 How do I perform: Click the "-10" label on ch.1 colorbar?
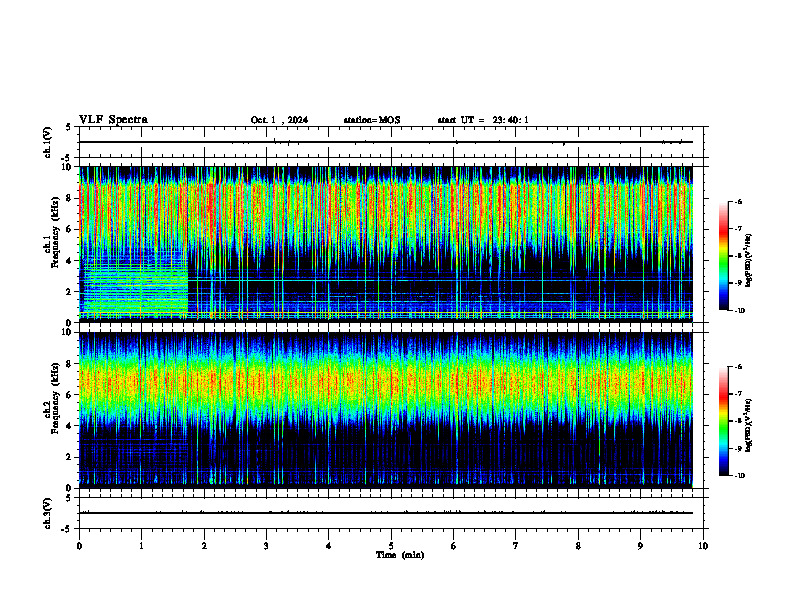(x=739, y=311)
